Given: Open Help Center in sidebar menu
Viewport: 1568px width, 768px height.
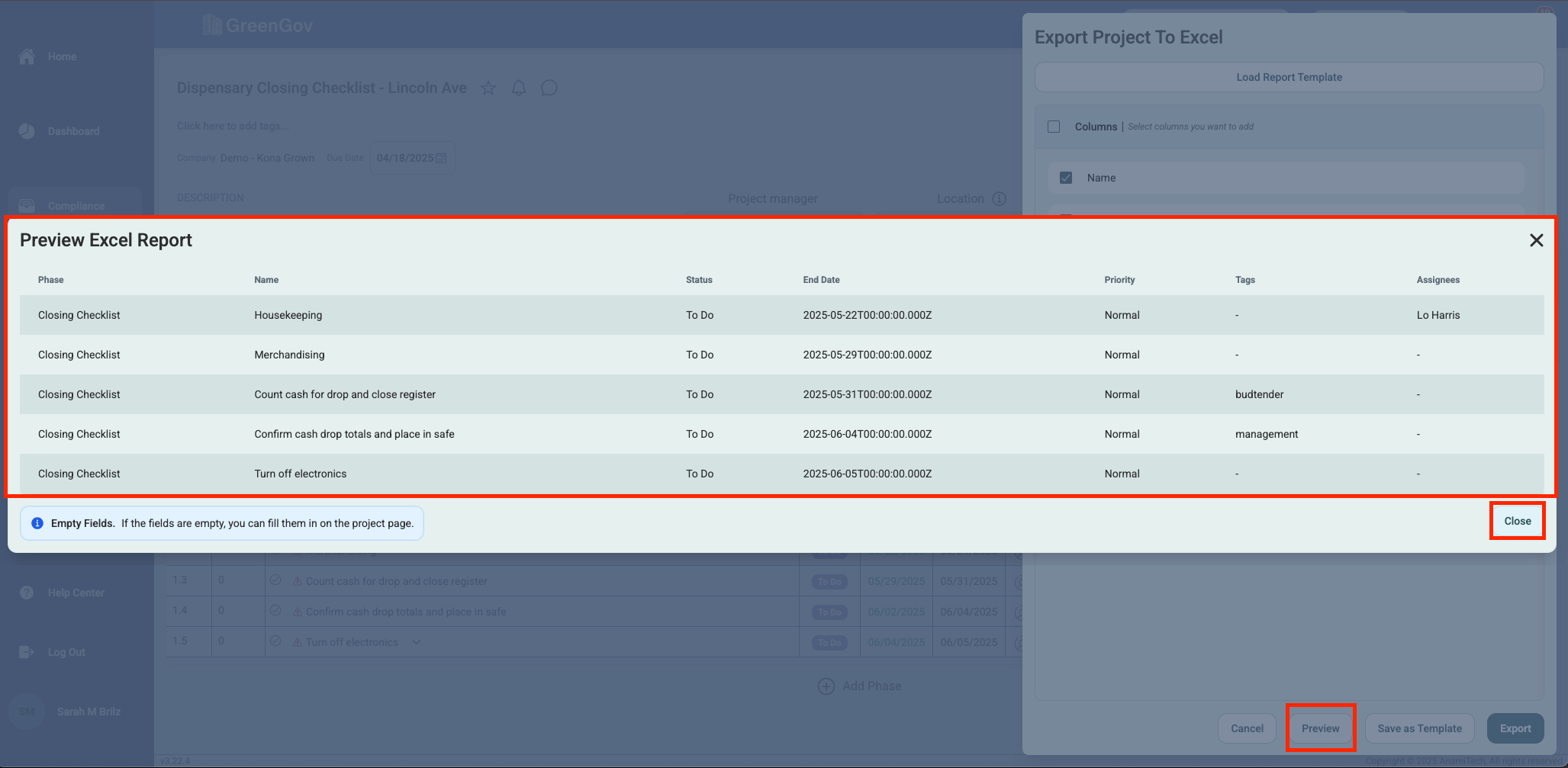Looking at the screenshot, I should pos(76,593).
